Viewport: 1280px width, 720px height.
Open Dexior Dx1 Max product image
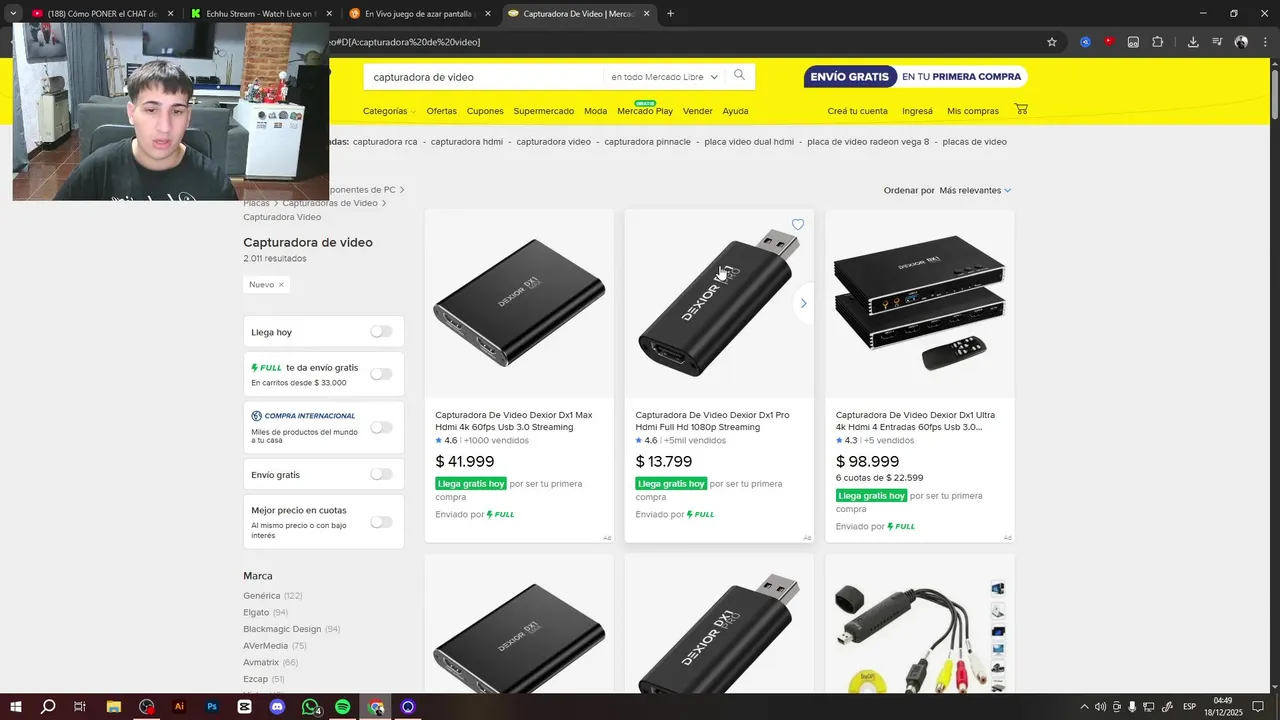[519, 303]
